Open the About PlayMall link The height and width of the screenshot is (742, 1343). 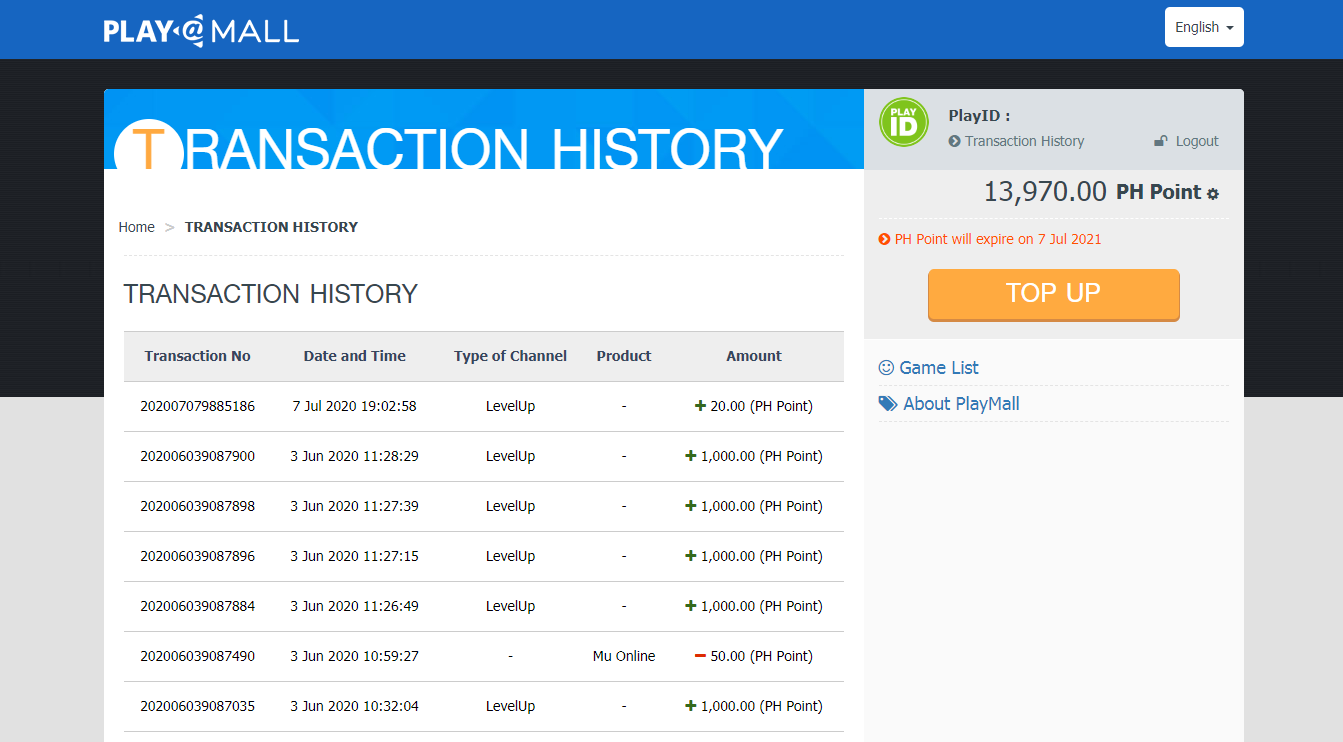[961, 404]
